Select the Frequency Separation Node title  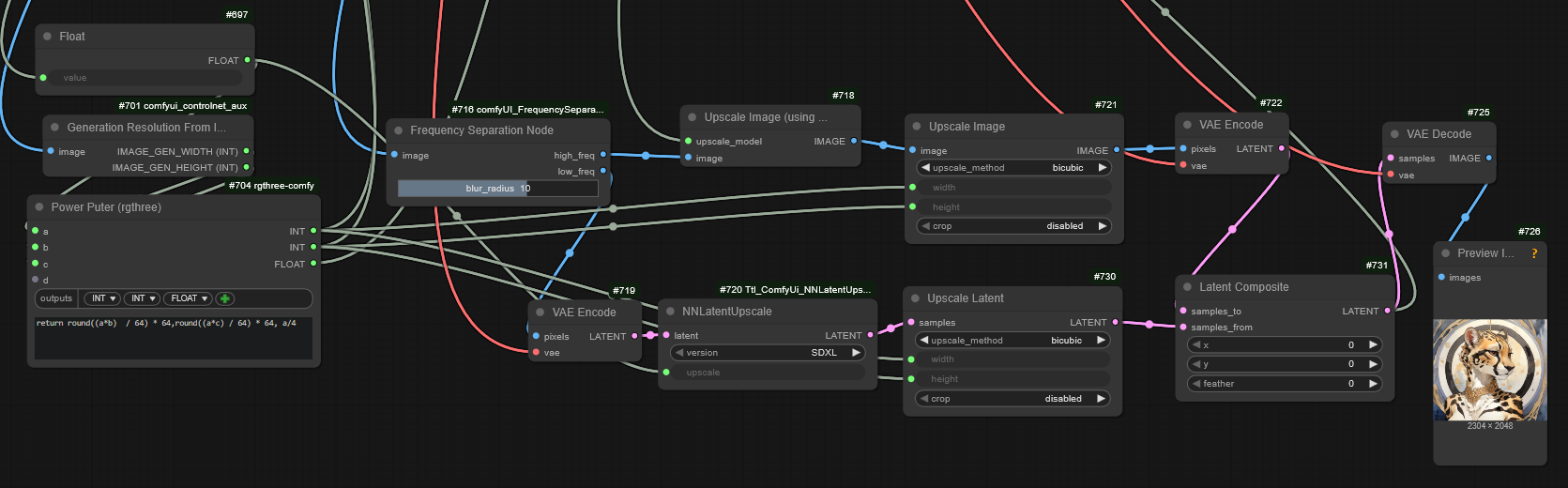pyautogui.click(x=481, y=130)
